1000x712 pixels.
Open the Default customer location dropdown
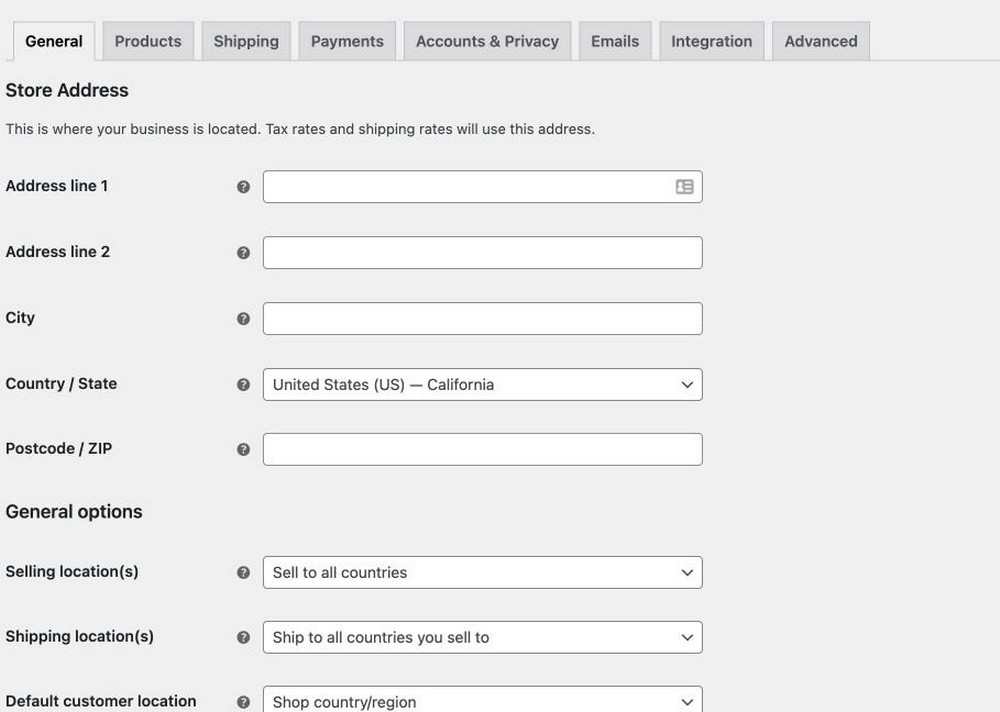tap(483, 699)
